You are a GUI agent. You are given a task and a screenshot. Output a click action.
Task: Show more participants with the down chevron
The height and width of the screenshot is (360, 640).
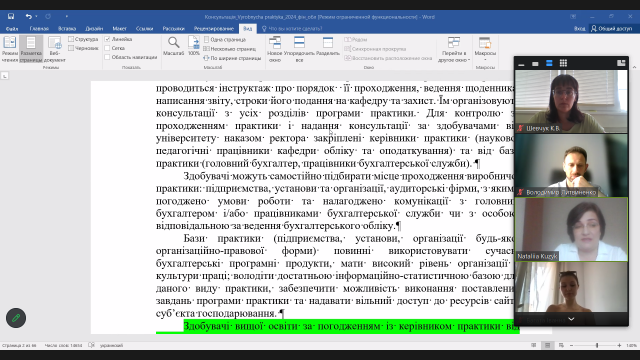coord(571,319)
